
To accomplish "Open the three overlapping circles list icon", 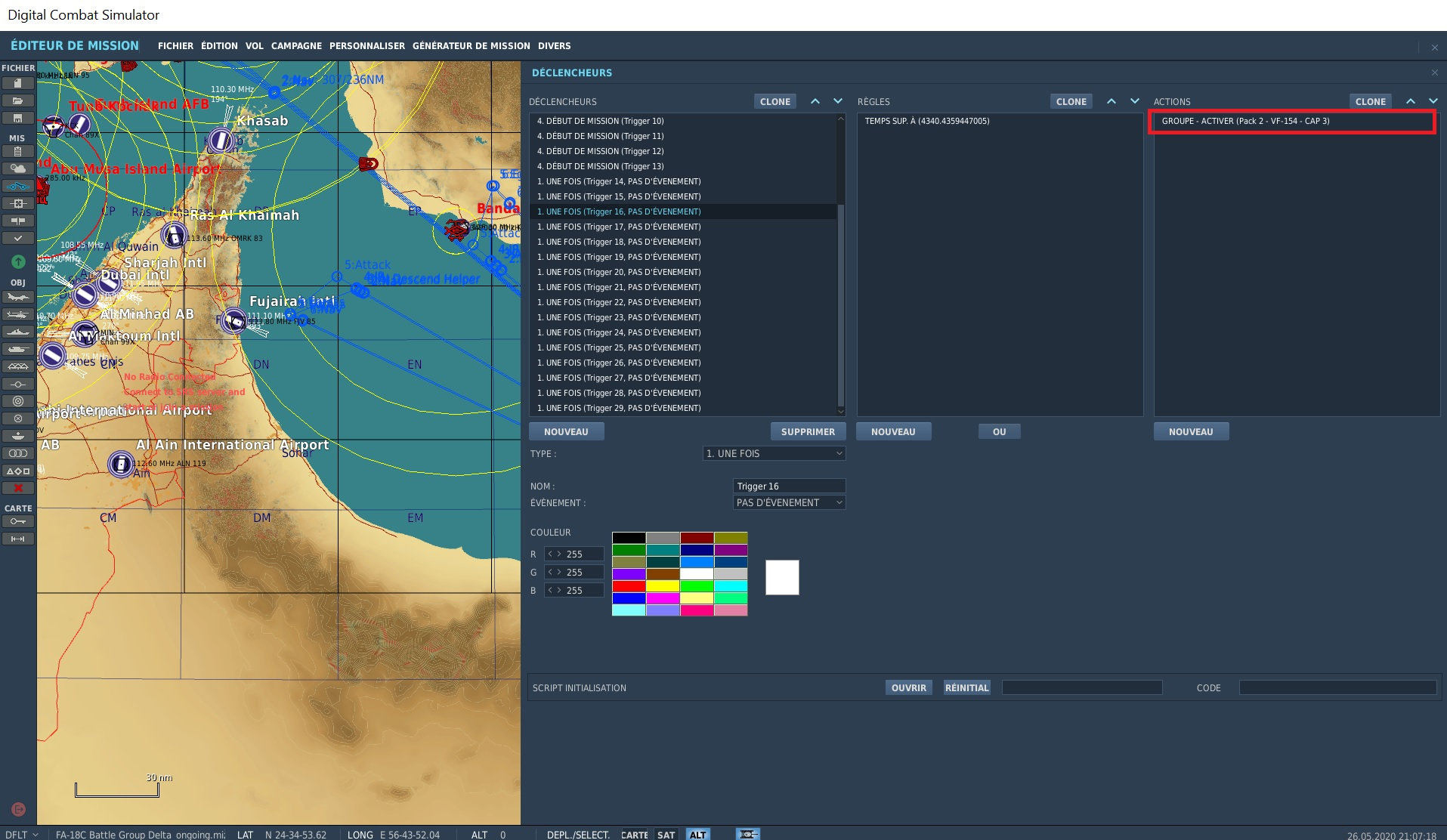I will [x=18, y=453].
